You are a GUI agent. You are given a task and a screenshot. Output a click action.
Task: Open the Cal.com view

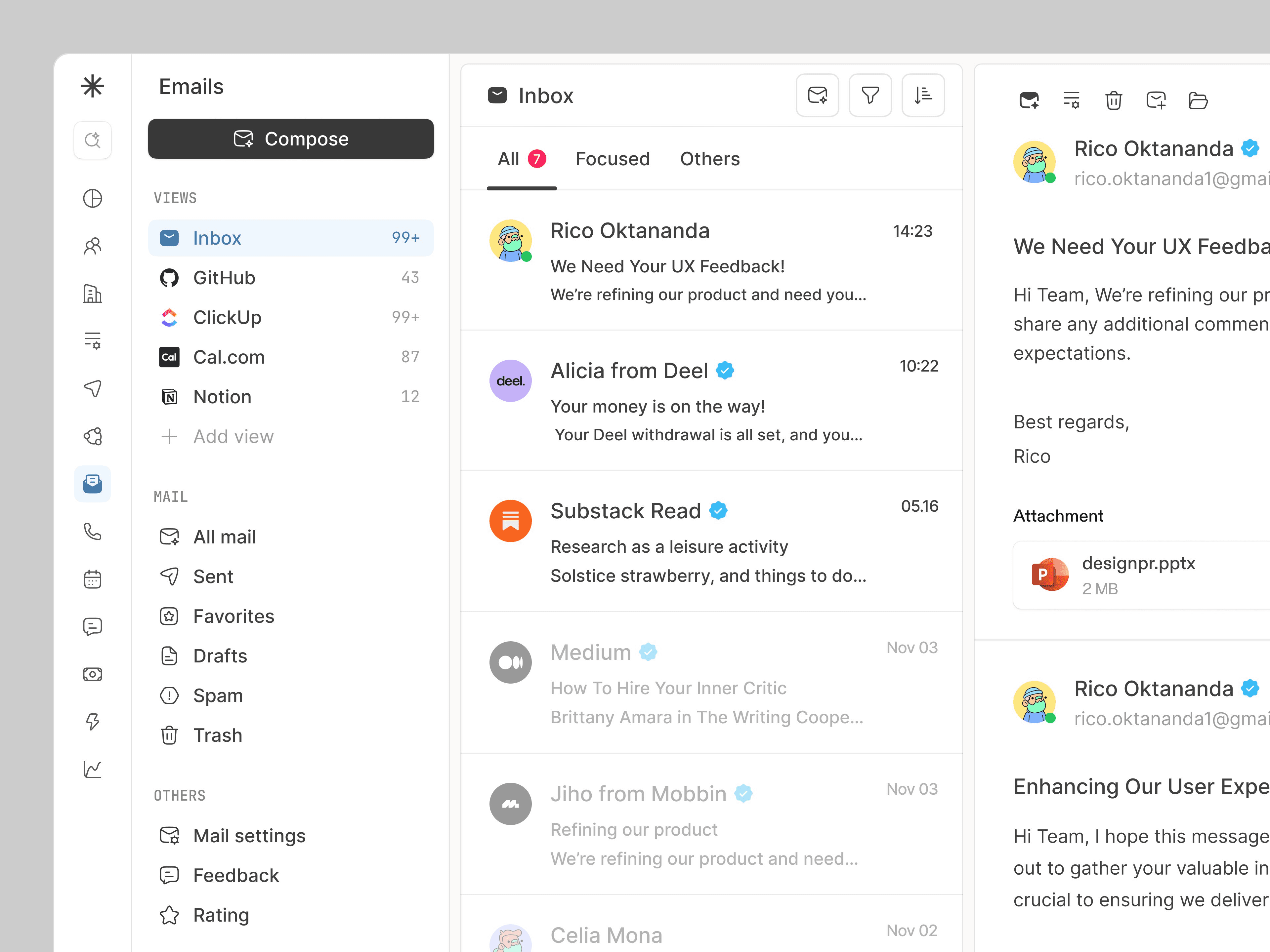coord(291,357)
